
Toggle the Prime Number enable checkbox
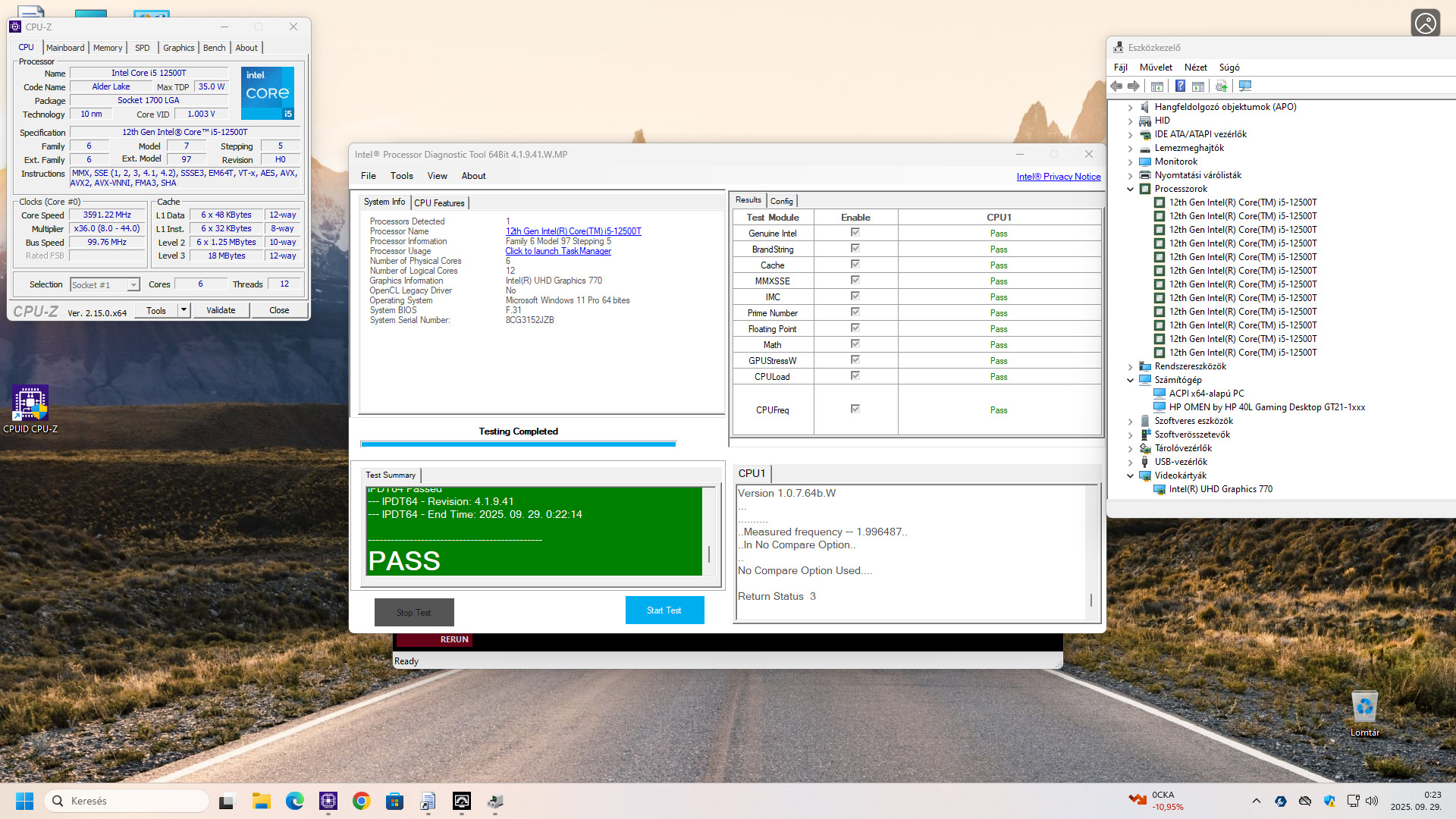coord(855,312)
